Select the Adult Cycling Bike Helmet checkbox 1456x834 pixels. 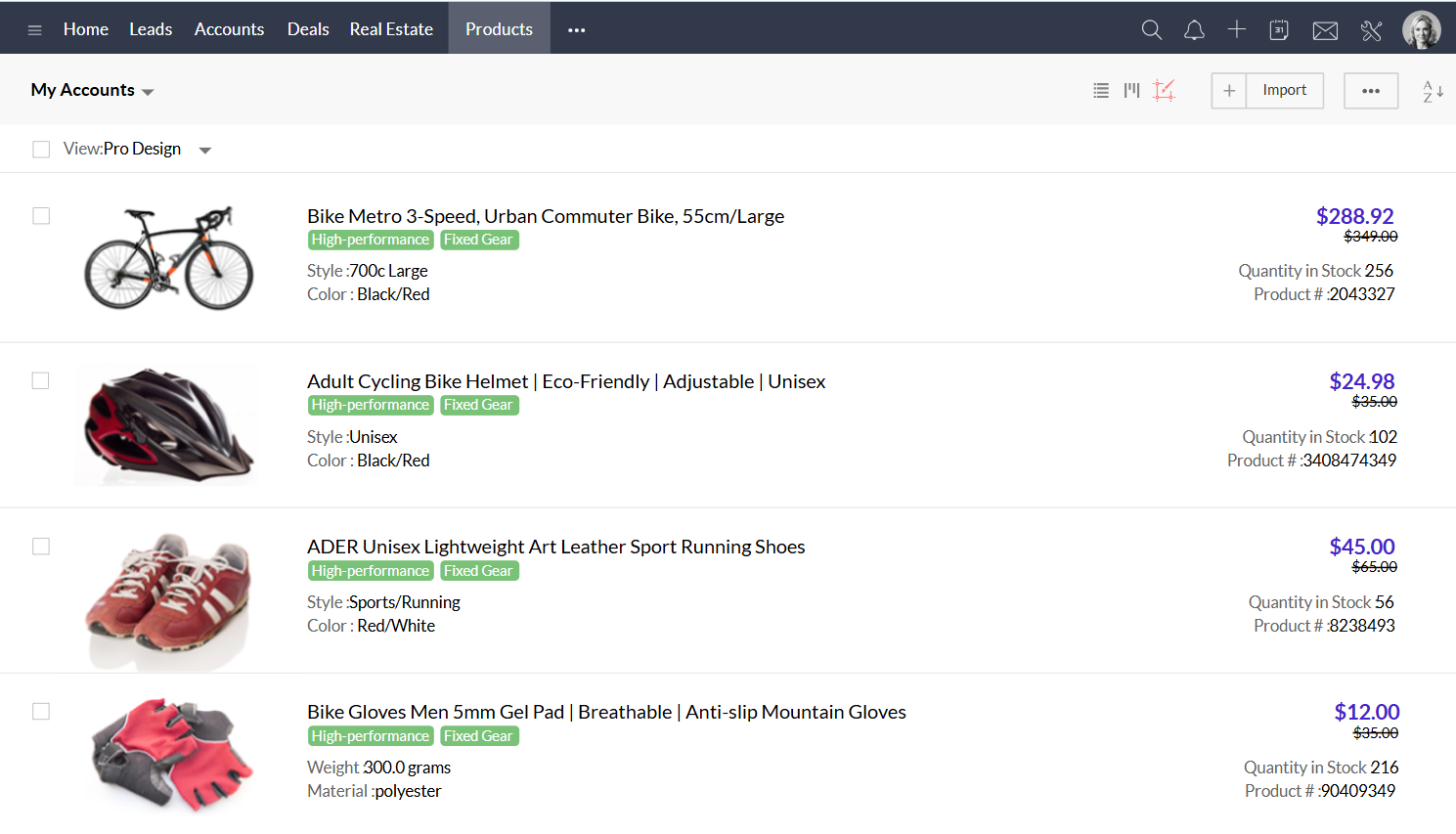(41, 381)
